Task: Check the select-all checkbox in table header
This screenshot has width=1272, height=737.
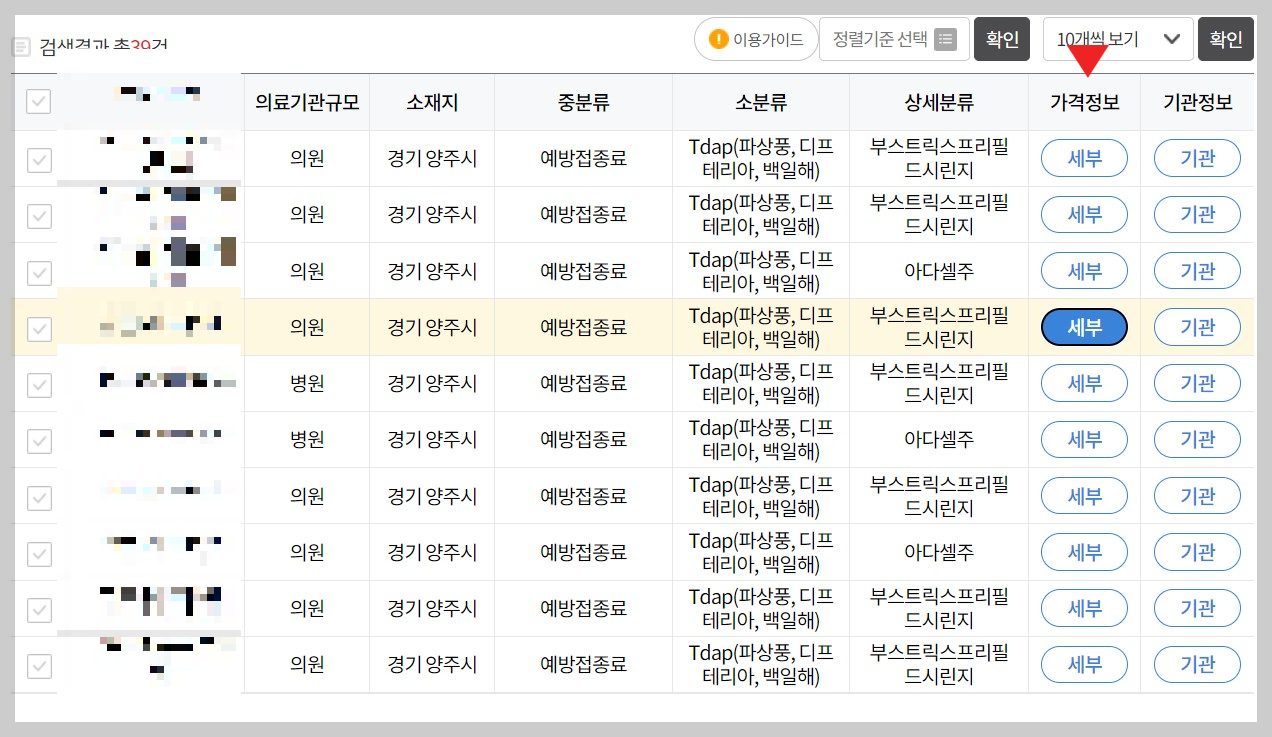Action: [35, 101]
